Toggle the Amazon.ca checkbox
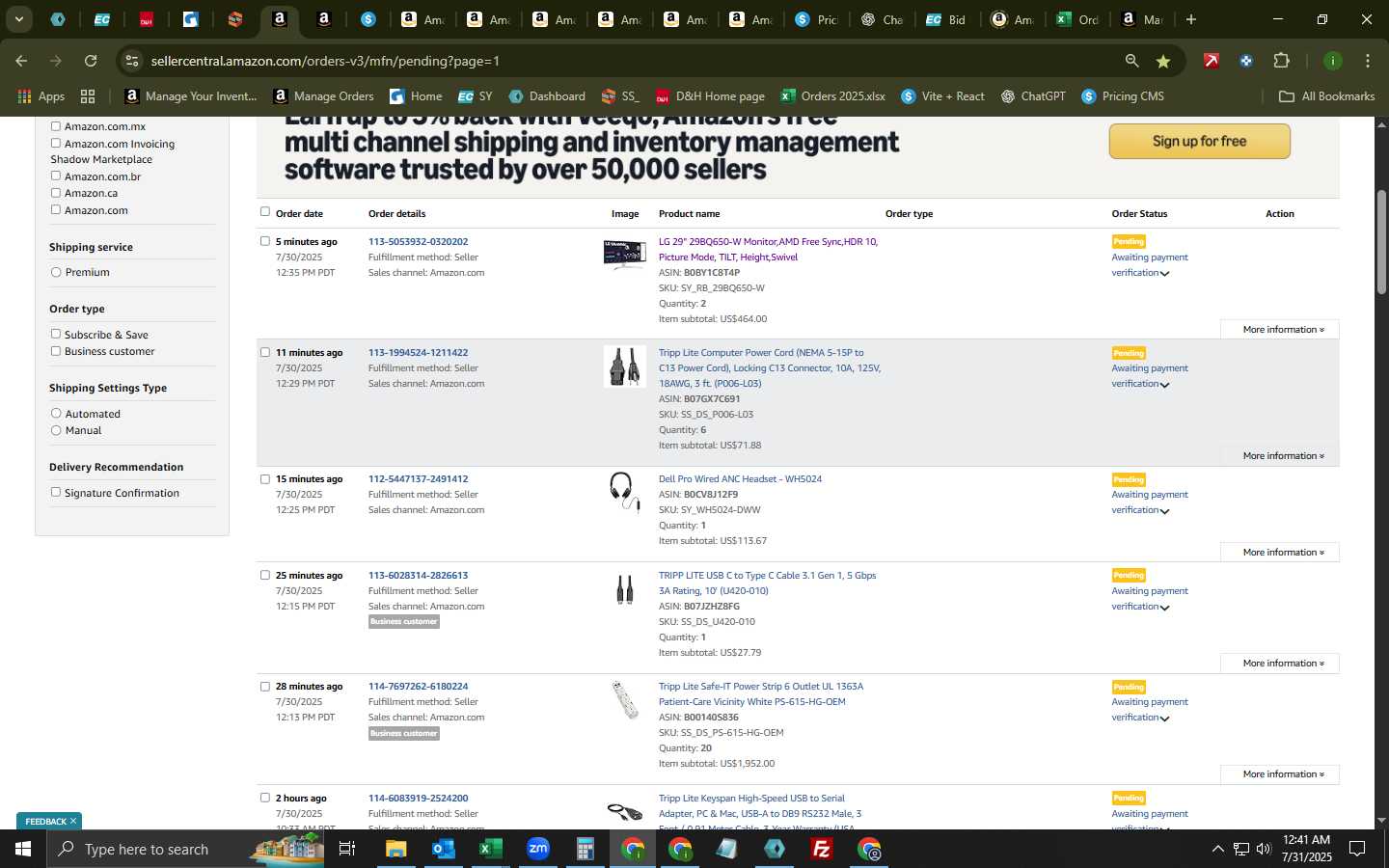This screenshot has height=868, width=1389. [56, 193]
